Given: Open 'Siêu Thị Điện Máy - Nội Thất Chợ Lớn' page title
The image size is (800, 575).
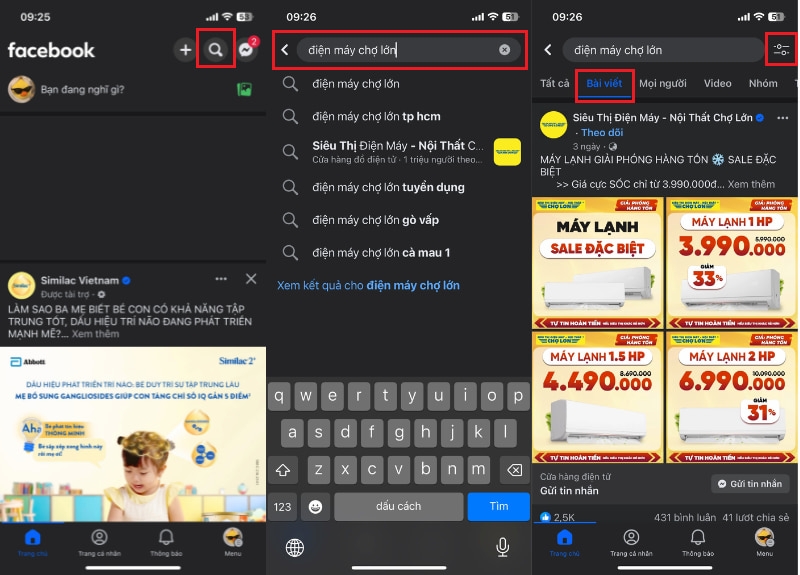Looking at the screenshot, I should click(662, 118).
